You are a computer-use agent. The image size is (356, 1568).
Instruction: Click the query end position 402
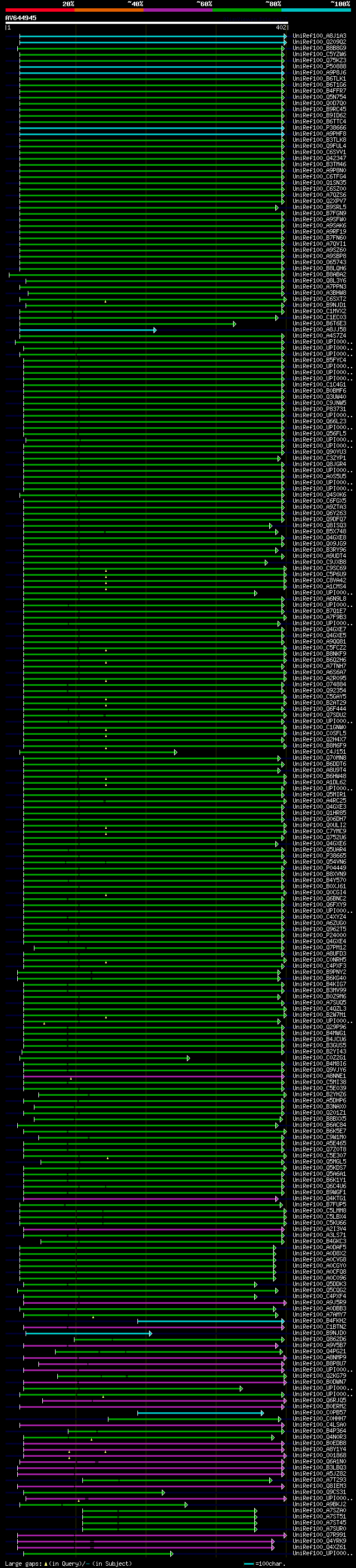pos(281,27)
